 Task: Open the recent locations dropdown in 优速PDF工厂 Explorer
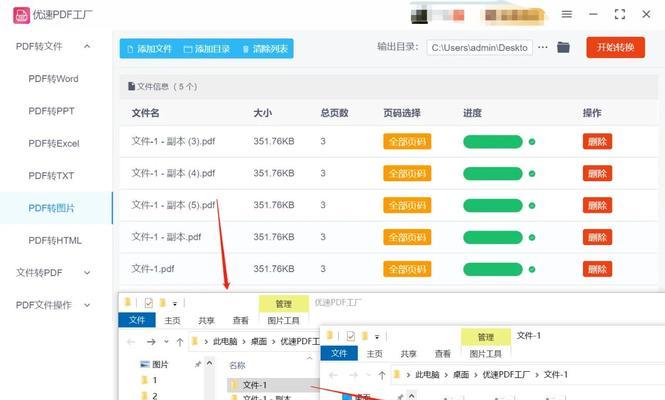point(166,341)
